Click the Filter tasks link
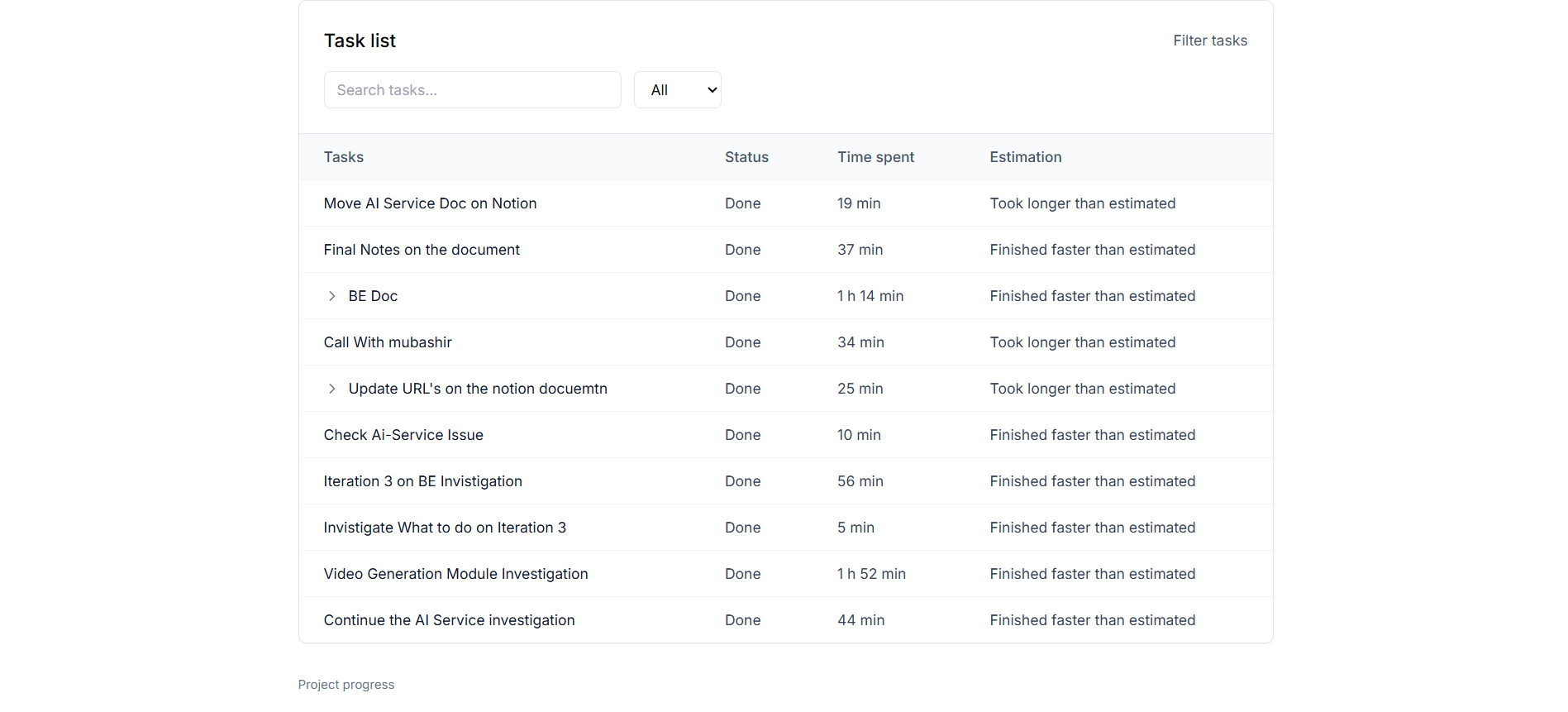This screenshot has height=712, width=1568. pos(1210,41)
